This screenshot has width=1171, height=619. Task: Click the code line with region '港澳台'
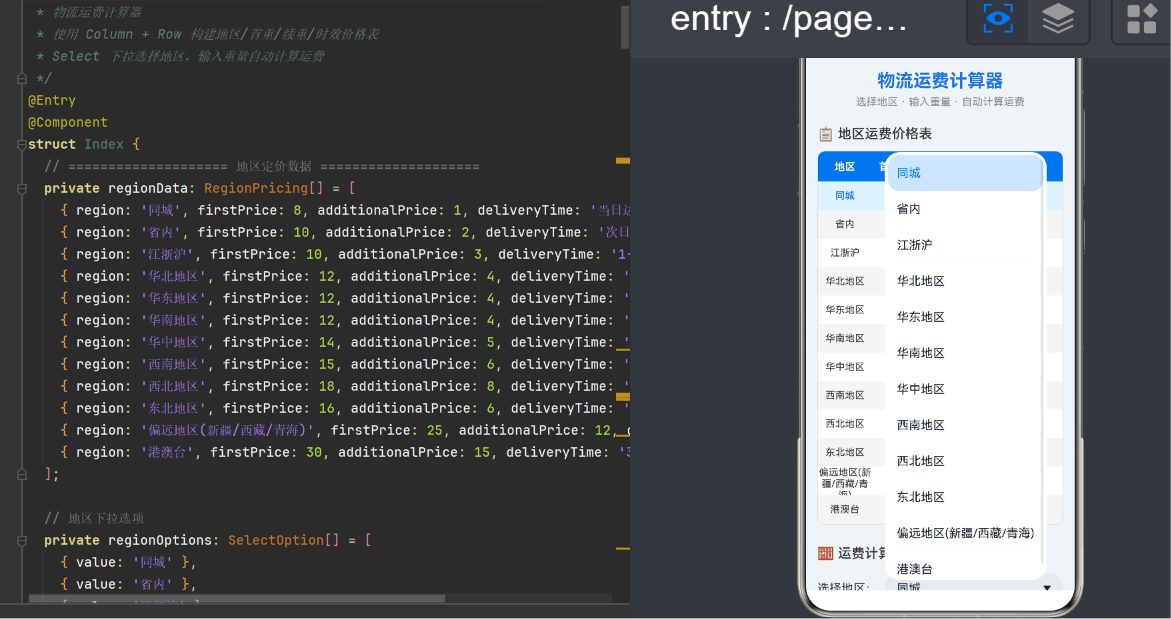click(x=345, y=452)
